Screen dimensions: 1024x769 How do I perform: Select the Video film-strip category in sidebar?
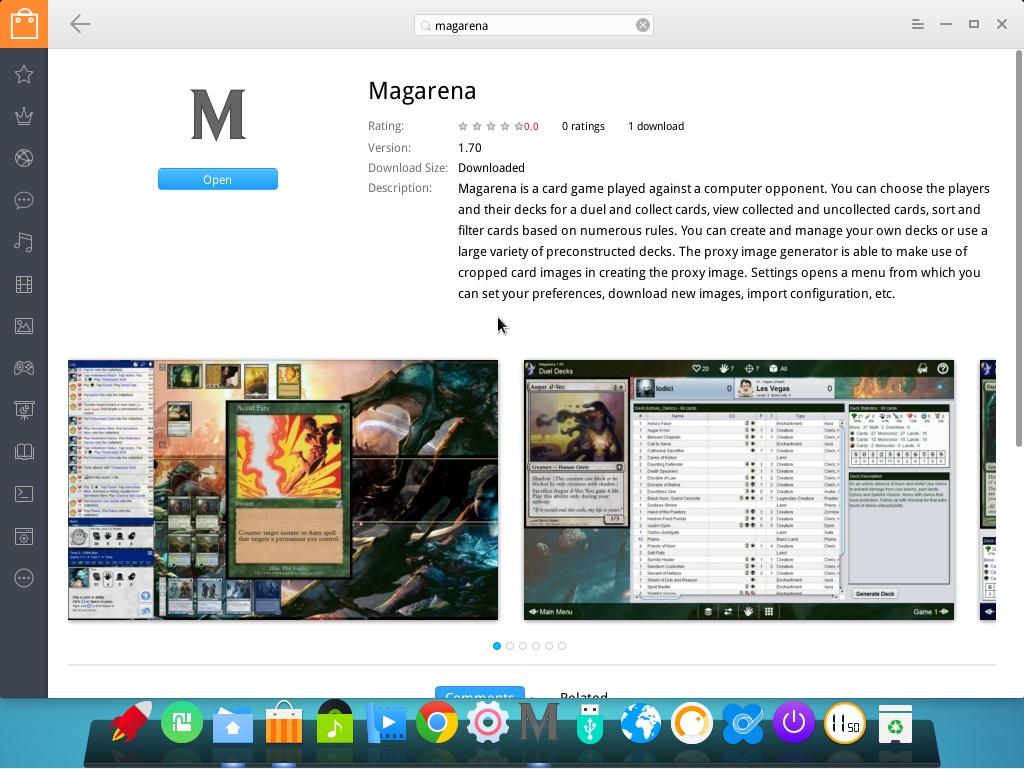[24, 284]
